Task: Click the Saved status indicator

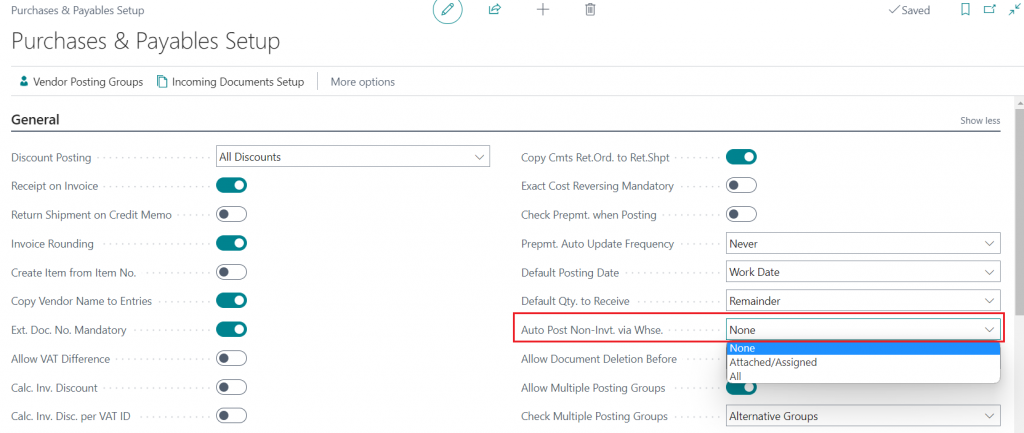Action: tap(909, 10)
